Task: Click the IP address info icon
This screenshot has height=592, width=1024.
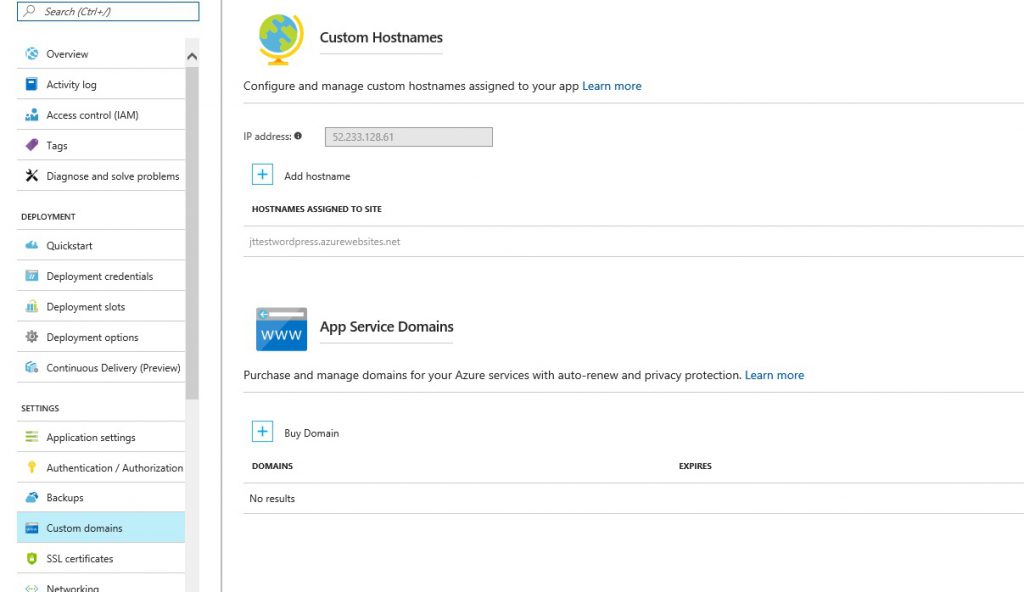Action: (298, 136)
